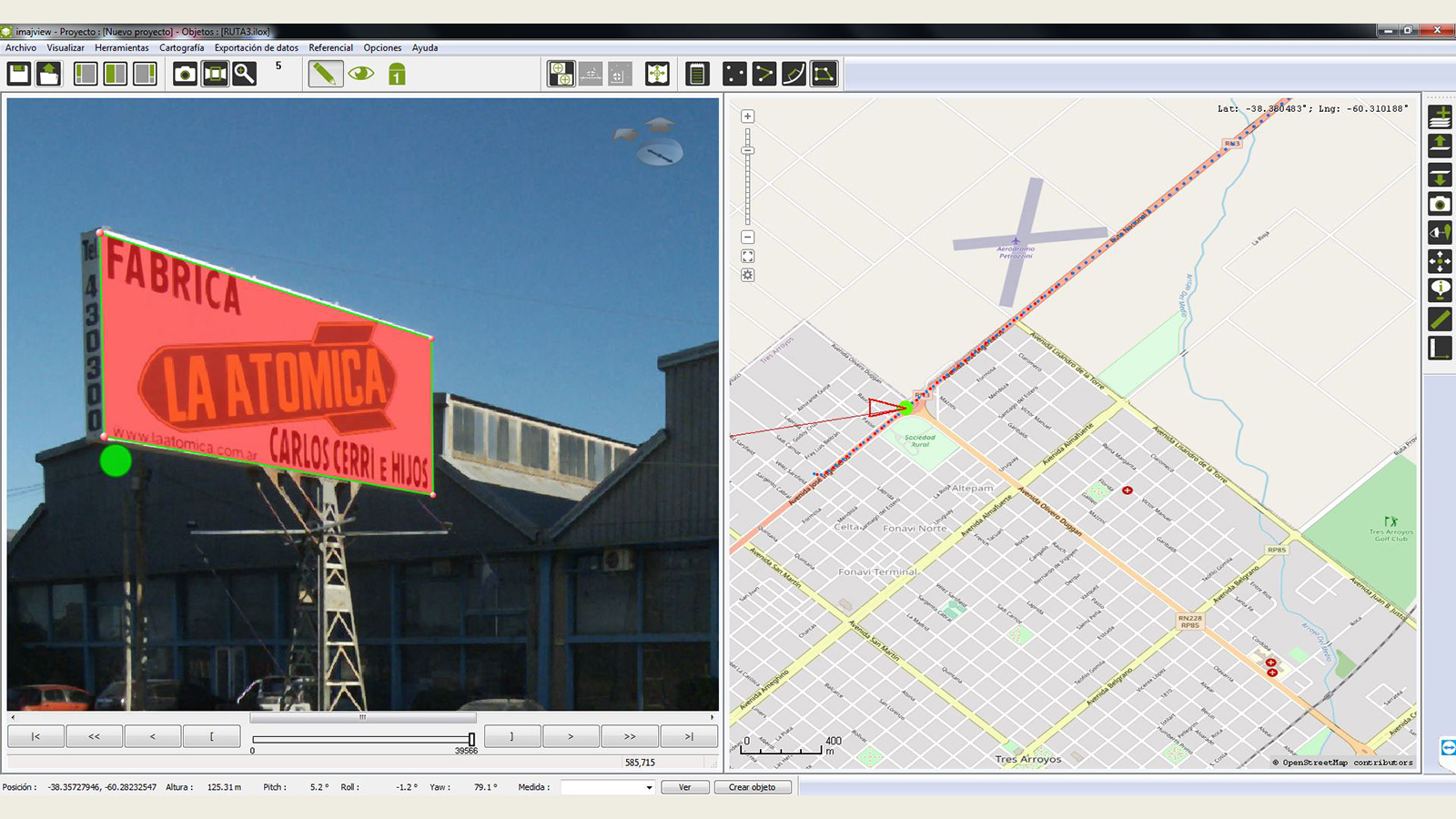Click the map with arrows icon
This screenshot has height=819, width=1456.
pyautogui.click(x=657, y=74)
